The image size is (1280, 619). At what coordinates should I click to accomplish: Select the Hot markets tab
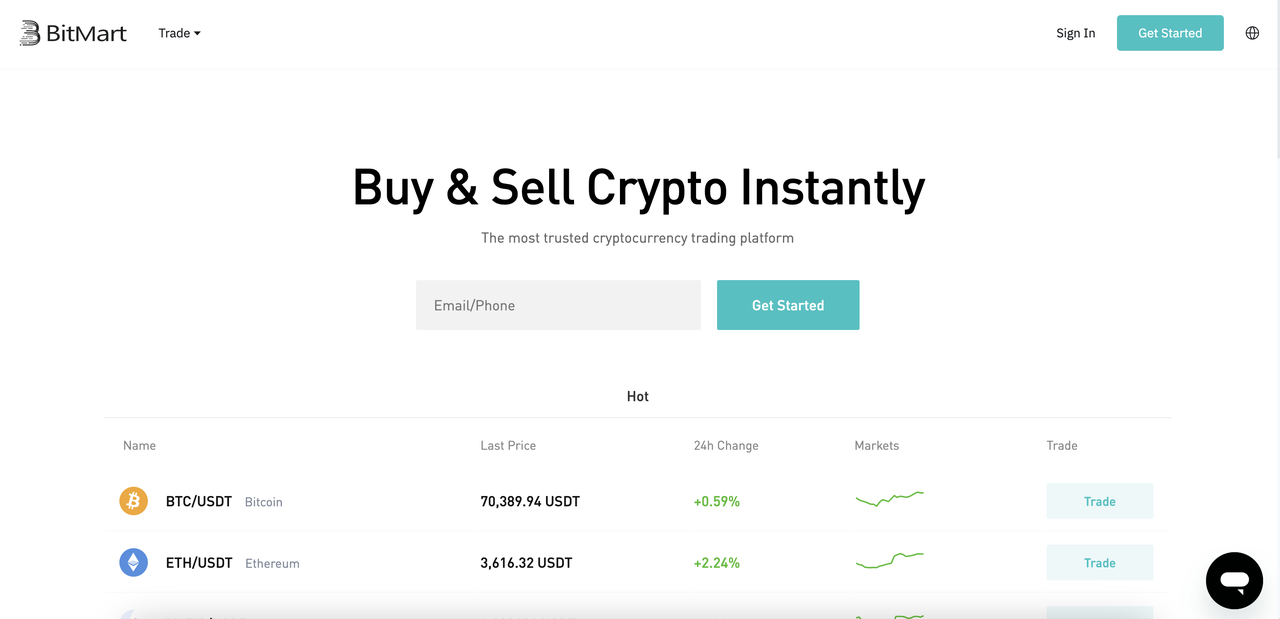click(637, 396)
